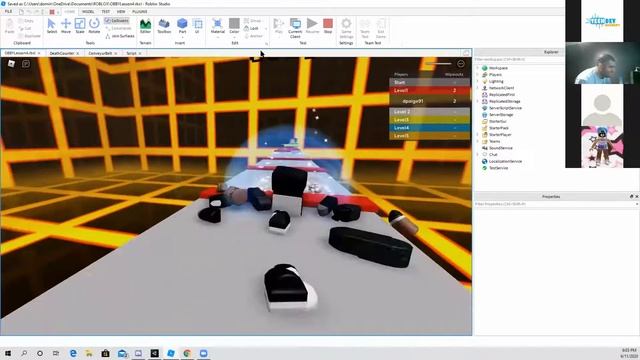
Task: Click Level1 team row in leaderboard
Action: click(x=429, y=90)
